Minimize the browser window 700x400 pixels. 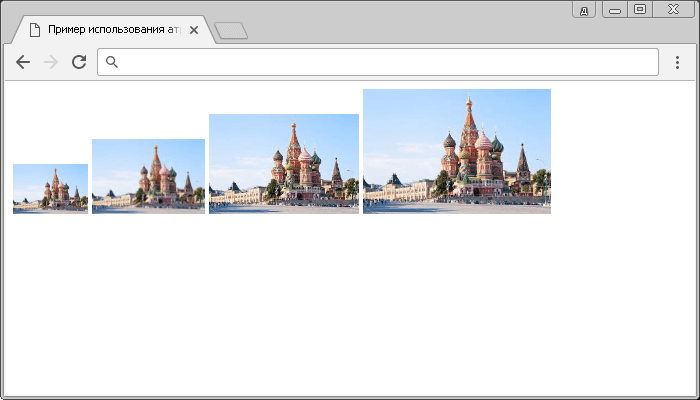(615, 10)
